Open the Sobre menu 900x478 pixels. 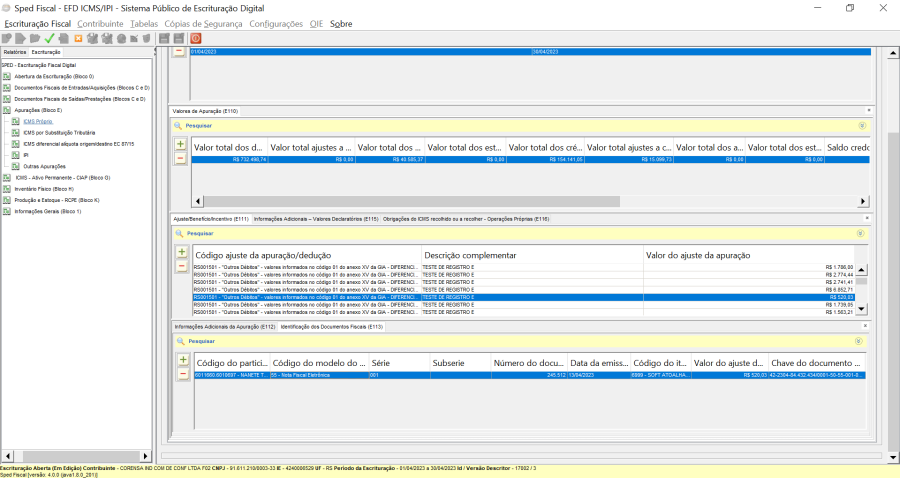(341, 24)
